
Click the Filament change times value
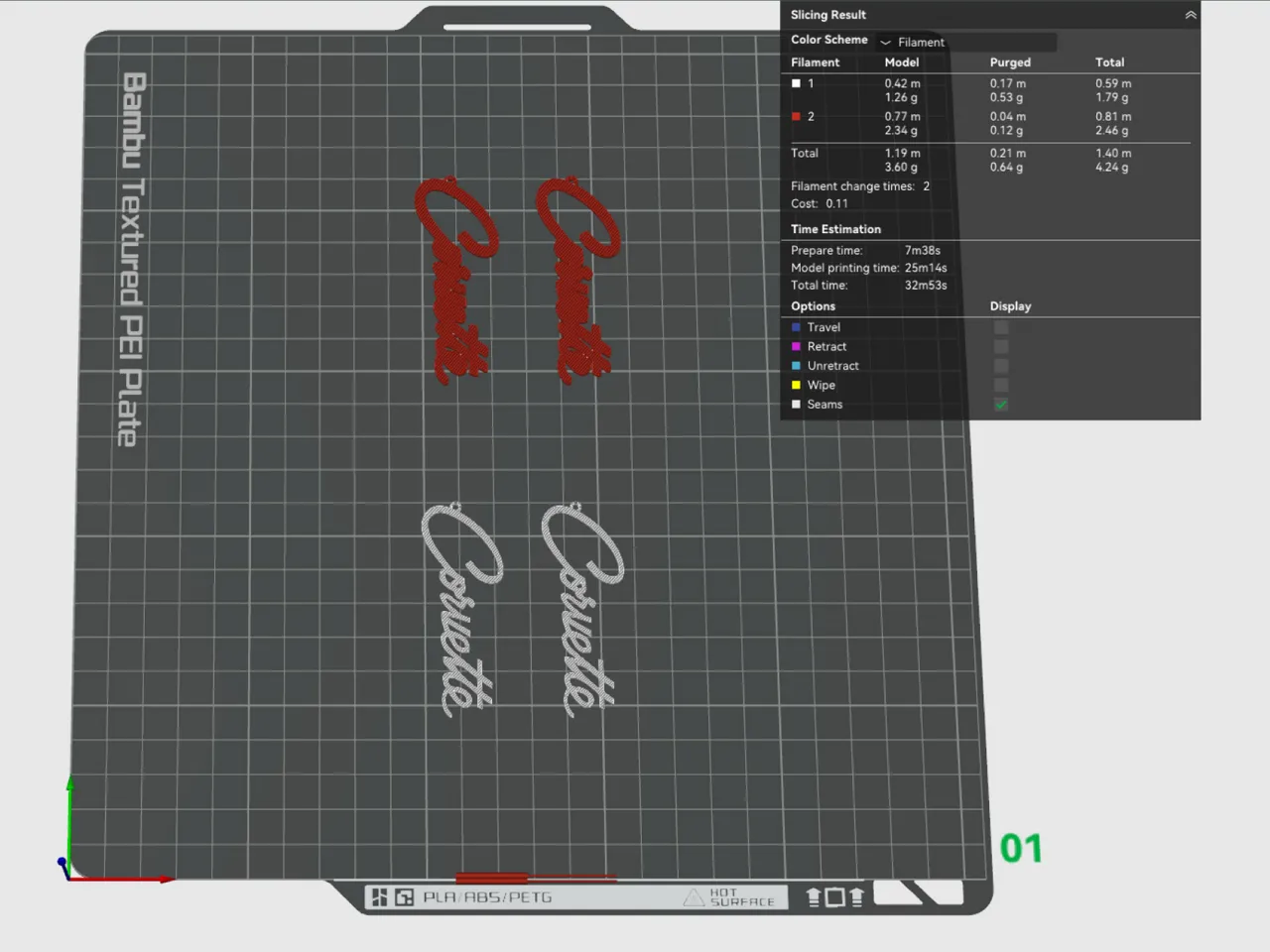coord(926,186)
